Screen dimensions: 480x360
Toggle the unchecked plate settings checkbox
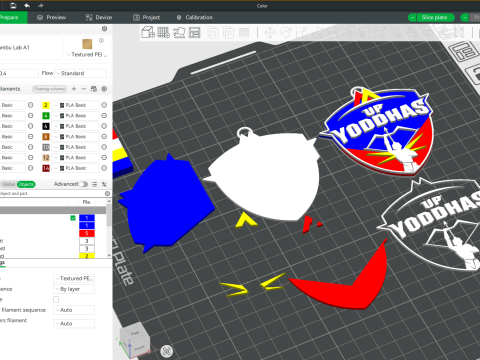[x=56, y=299]
